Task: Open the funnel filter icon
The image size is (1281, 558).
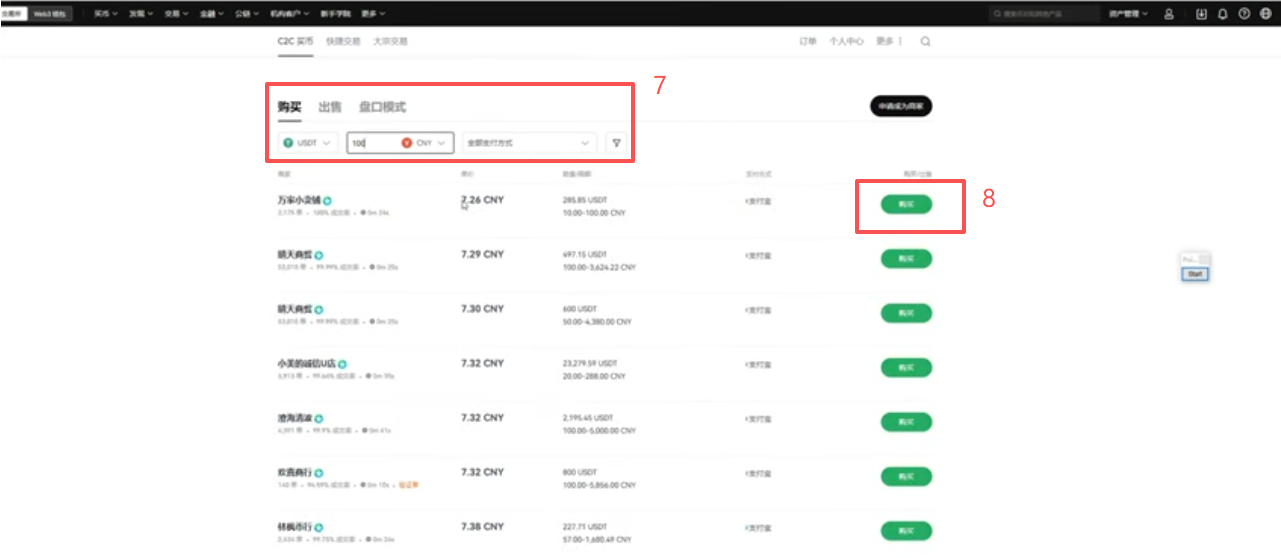Action: coord(616,143)
